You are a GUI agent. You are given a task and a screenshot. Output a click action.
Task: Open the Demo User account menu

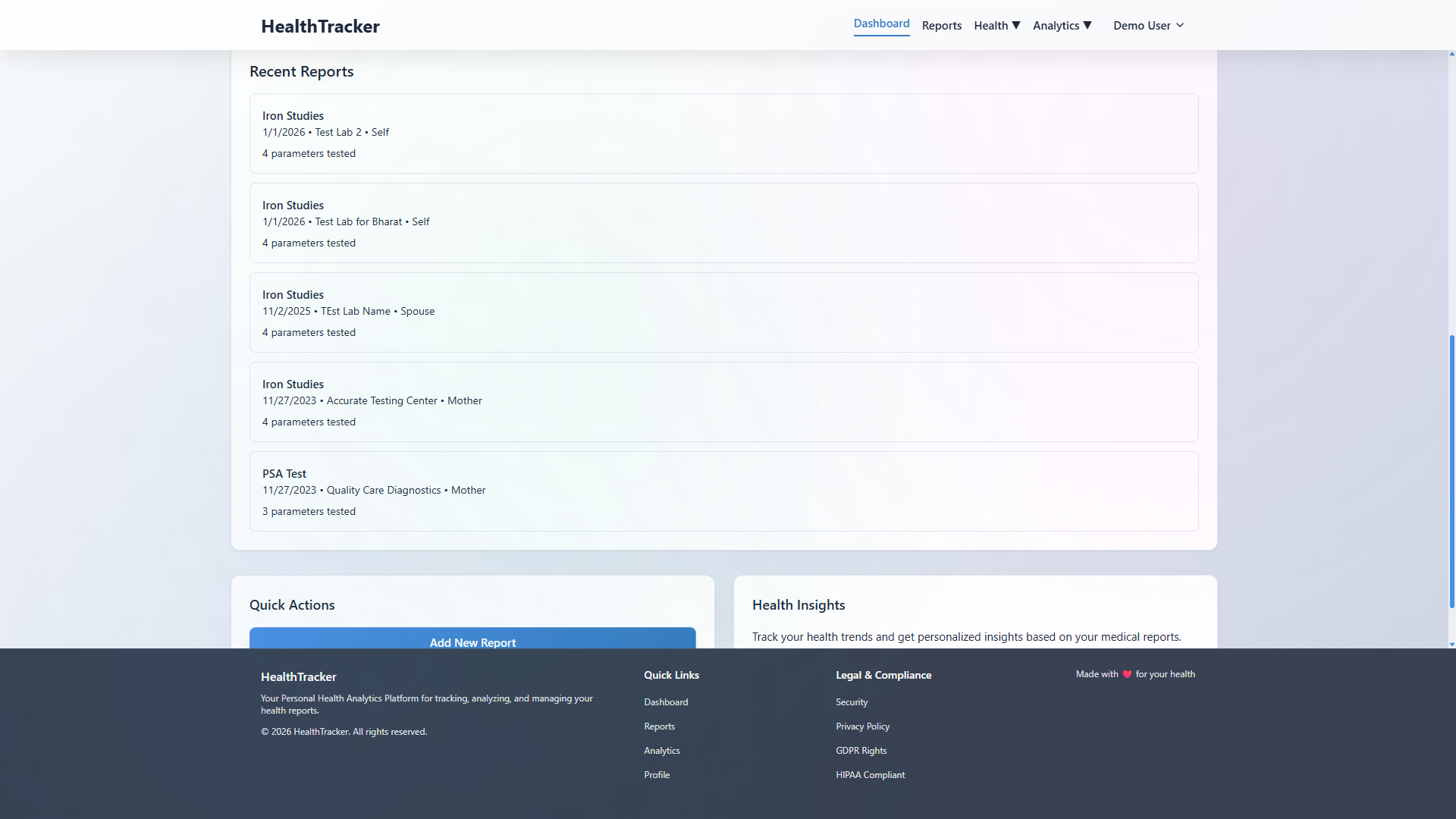pos(1147,26)
